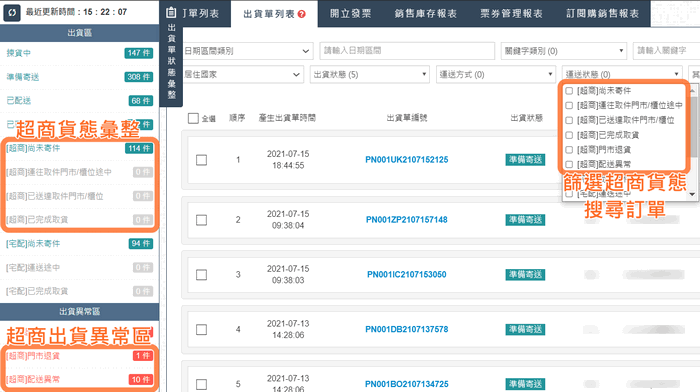Expand the 出貨狀態 (5) dropdown
This screenshot has width=700, height=392.
(370, 75)
